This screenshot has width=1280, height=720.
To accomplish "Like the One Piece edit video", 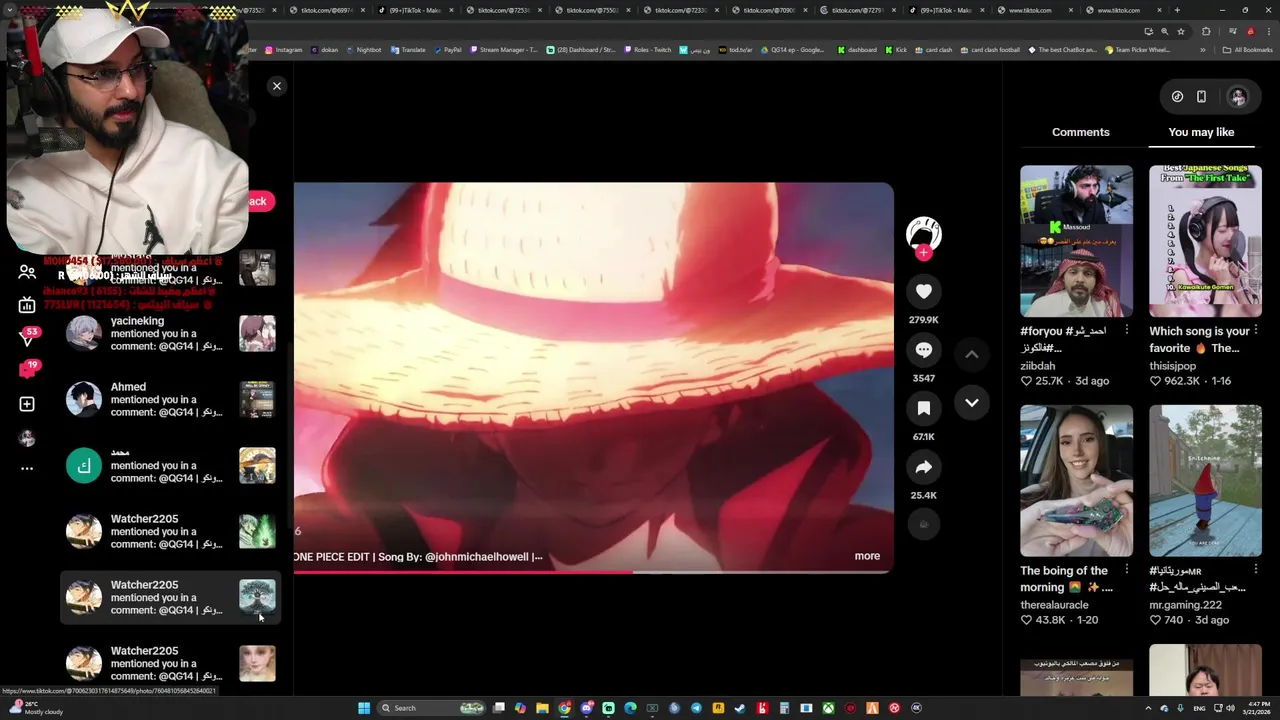I will [923, 291].
